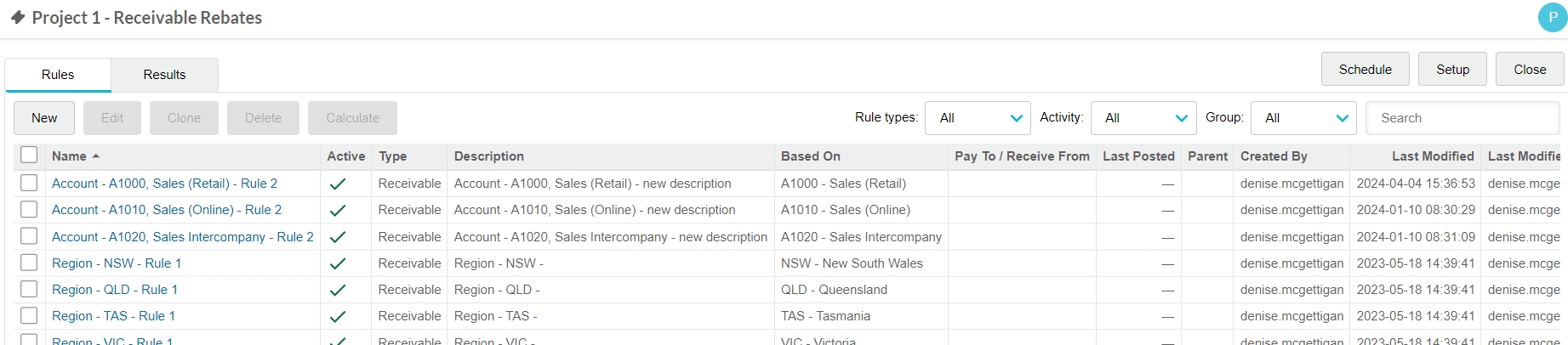
Task: Toggle the select-all rules checkbox
Action: click(x=29, y=155)
